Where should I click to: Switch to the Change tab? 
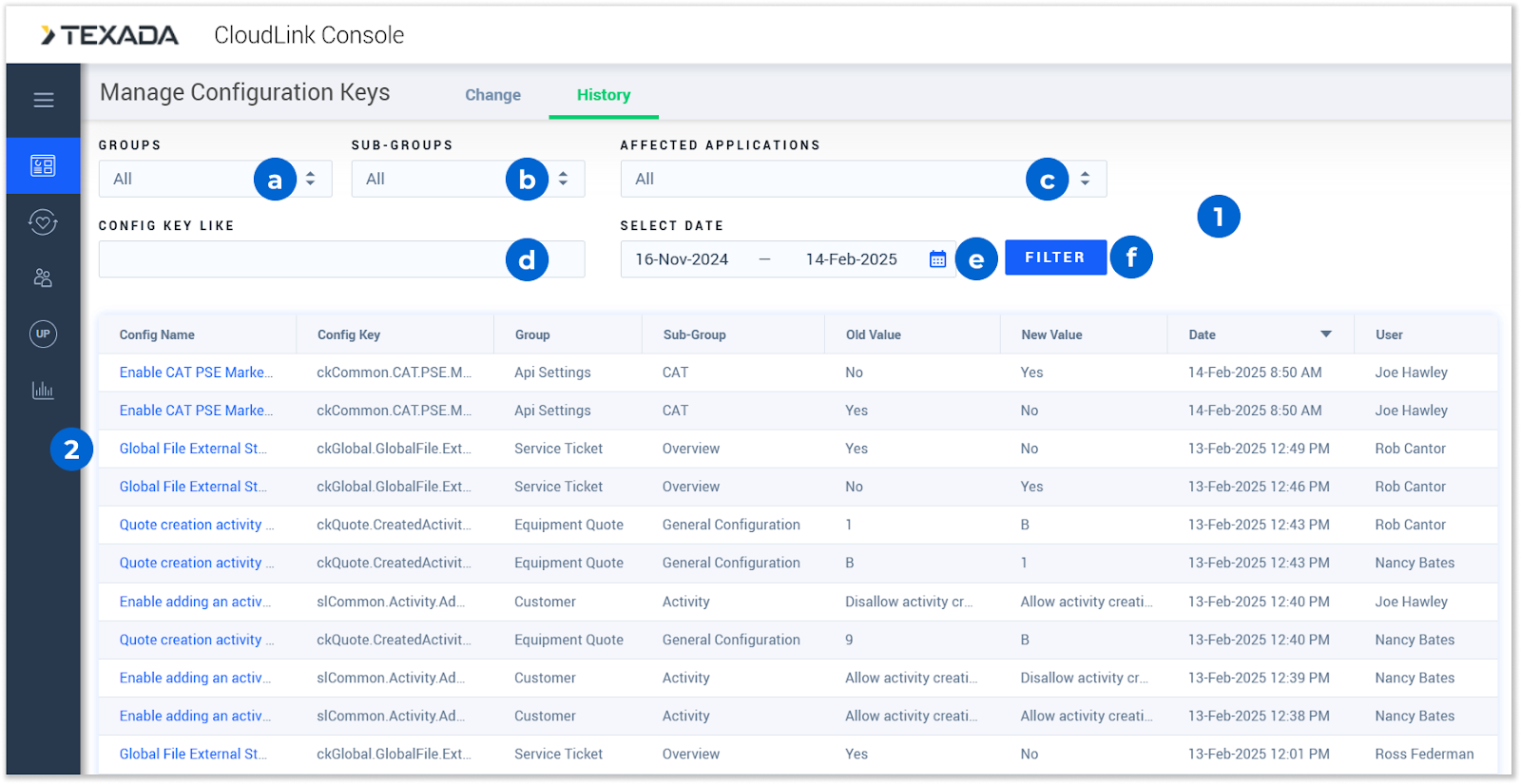click(x=492, y=95)
